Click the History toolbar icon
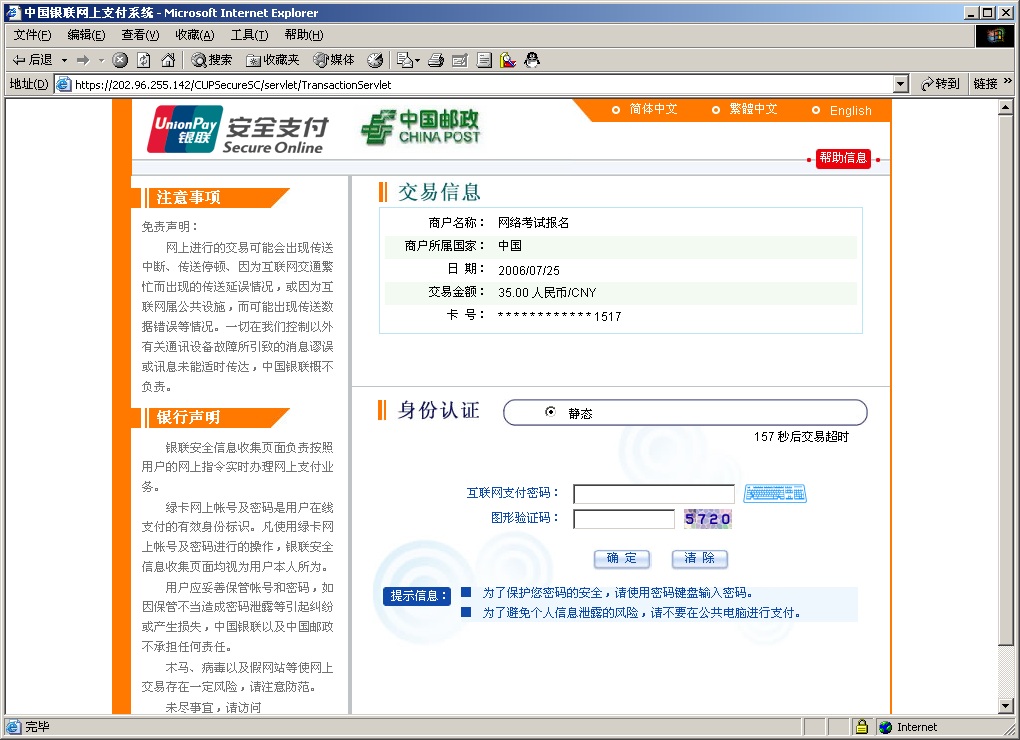This screenshot has width=1020, height=740. point(375,60)
